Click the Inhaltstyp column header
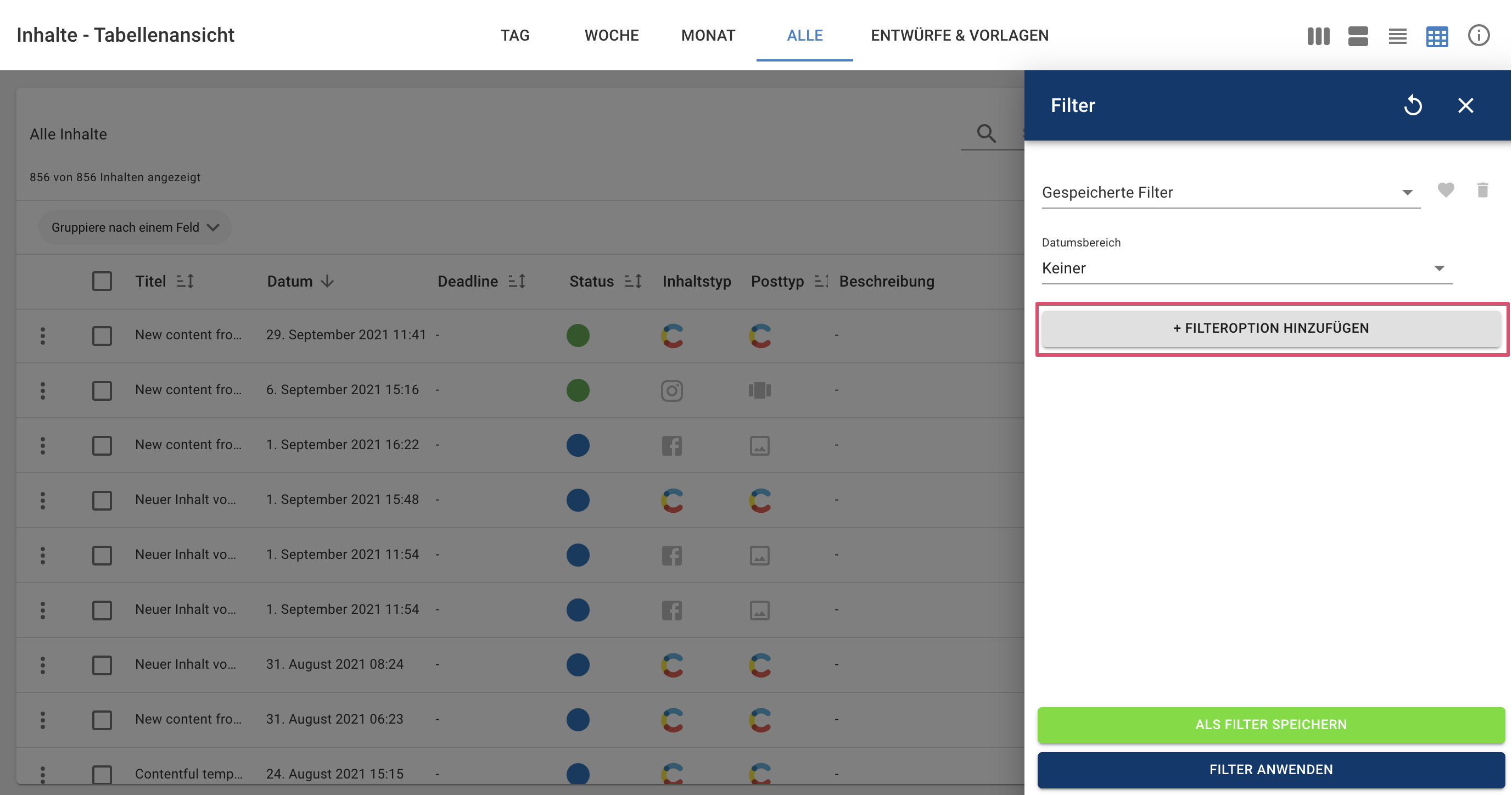This screenshot has width=1512, height=795. (697, 281)
